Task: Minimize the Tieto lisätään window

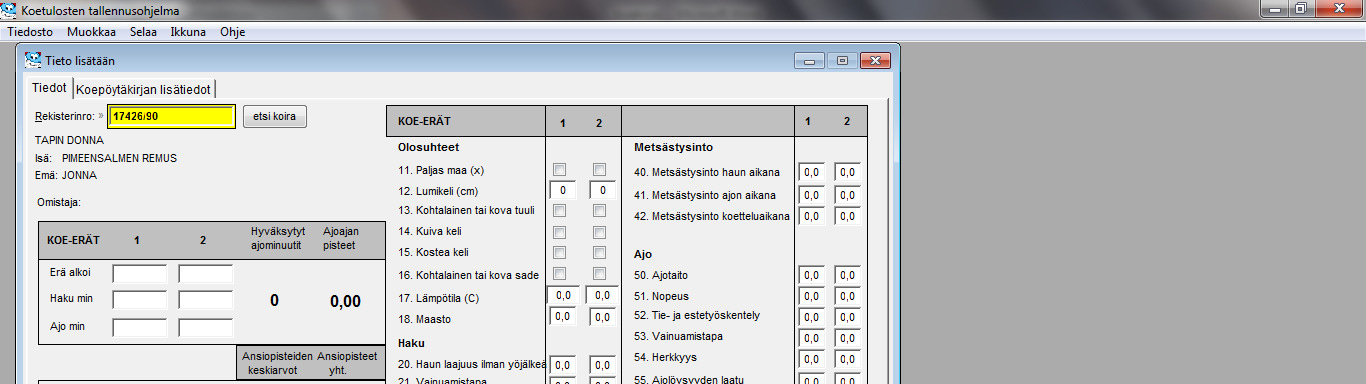Action: pyautogui.click(x=810, y=60)
